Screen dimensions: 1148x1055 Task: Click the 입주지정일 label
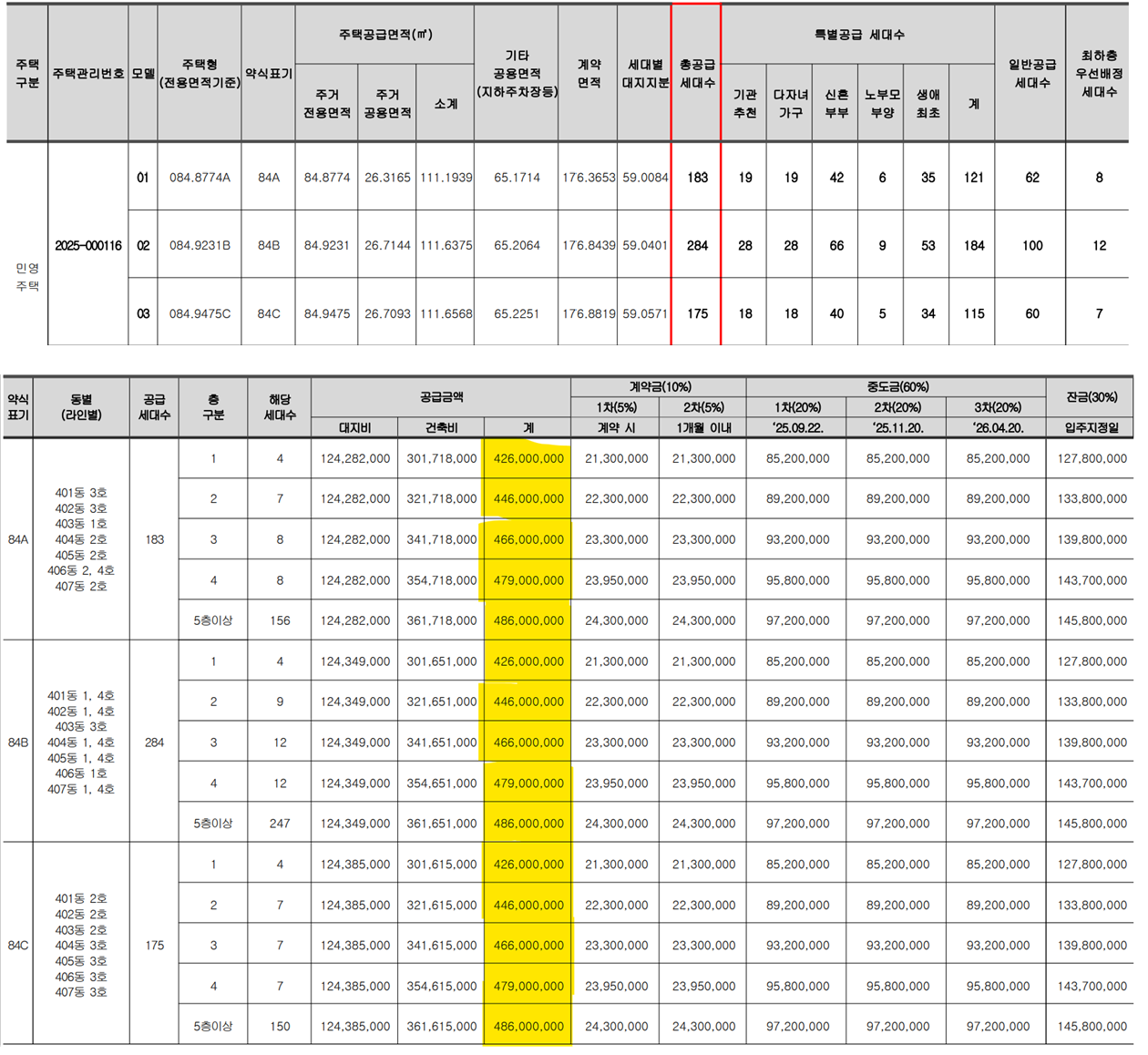pyautogui.click(x=1092, y=427)
